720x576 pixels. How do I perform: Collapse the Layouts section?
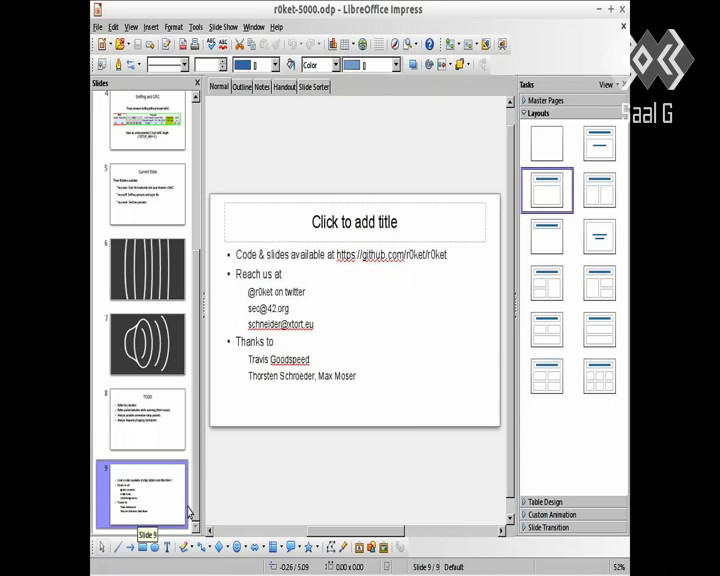coord(574,113)
